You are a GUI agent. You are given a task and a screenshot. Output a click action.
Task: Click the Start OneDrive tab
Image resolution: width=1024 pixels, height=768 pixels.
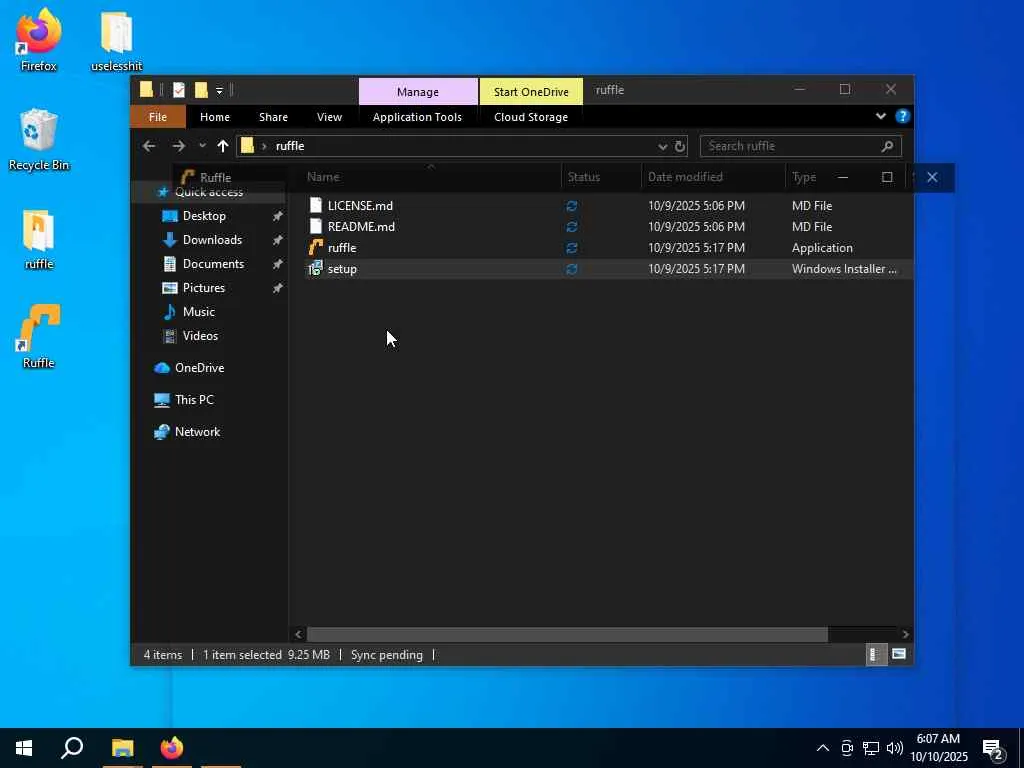point(531,91)
